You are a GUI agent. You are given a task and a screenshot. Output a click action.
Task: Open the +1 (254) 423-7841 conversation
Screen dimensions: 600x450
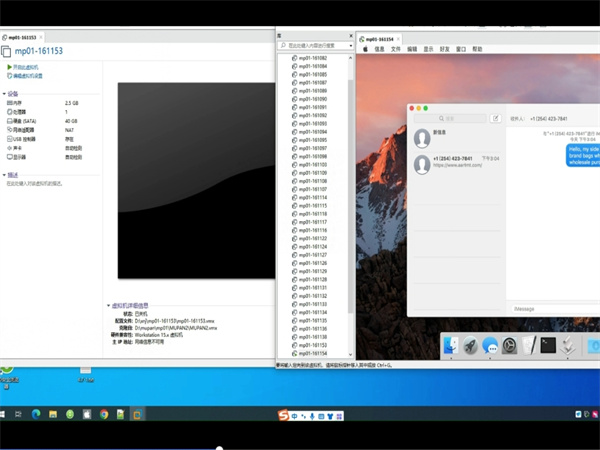[455, 160]
